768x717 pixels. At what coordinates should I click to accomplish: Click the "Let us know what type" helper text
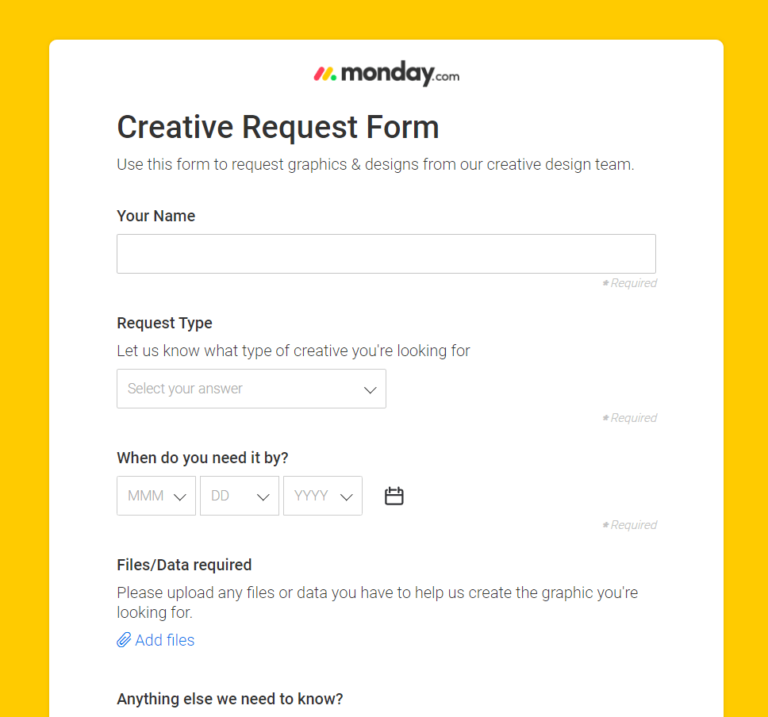pos(293,351)
